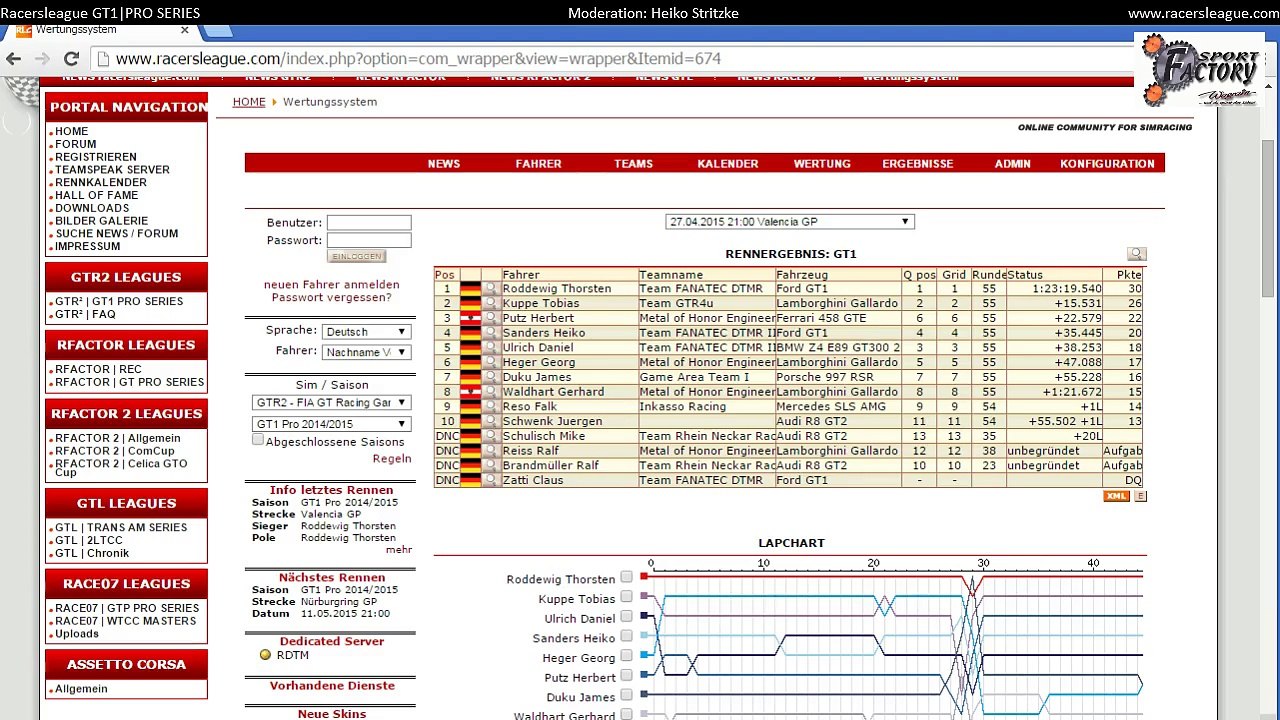Open driver details icon for Waldhart Gerhard
Image resolution: width=1280 pixels, height=720 pixels.
(x=490, y=392)
